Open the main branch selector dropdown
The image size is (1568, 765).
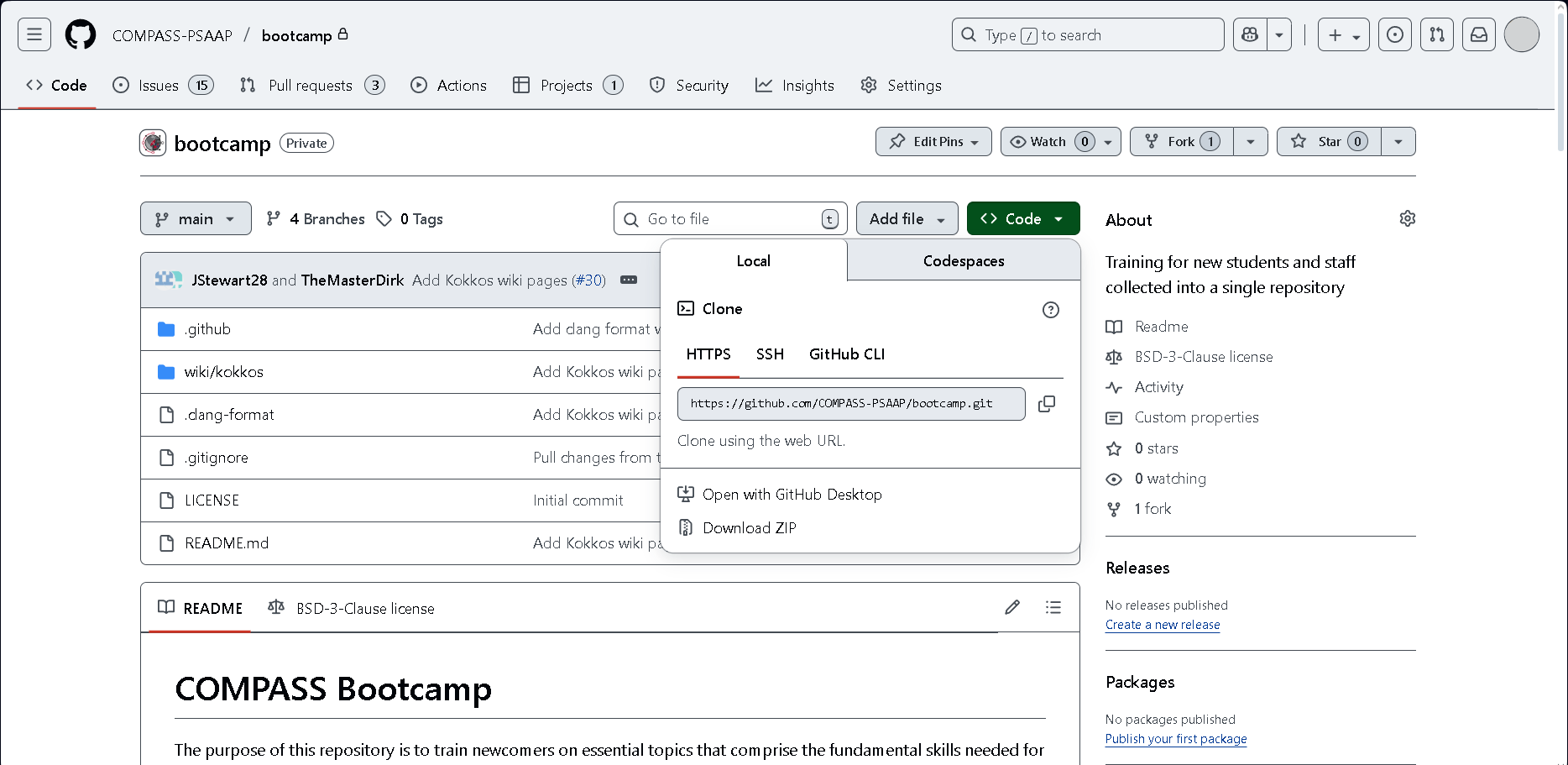point(196,218)
